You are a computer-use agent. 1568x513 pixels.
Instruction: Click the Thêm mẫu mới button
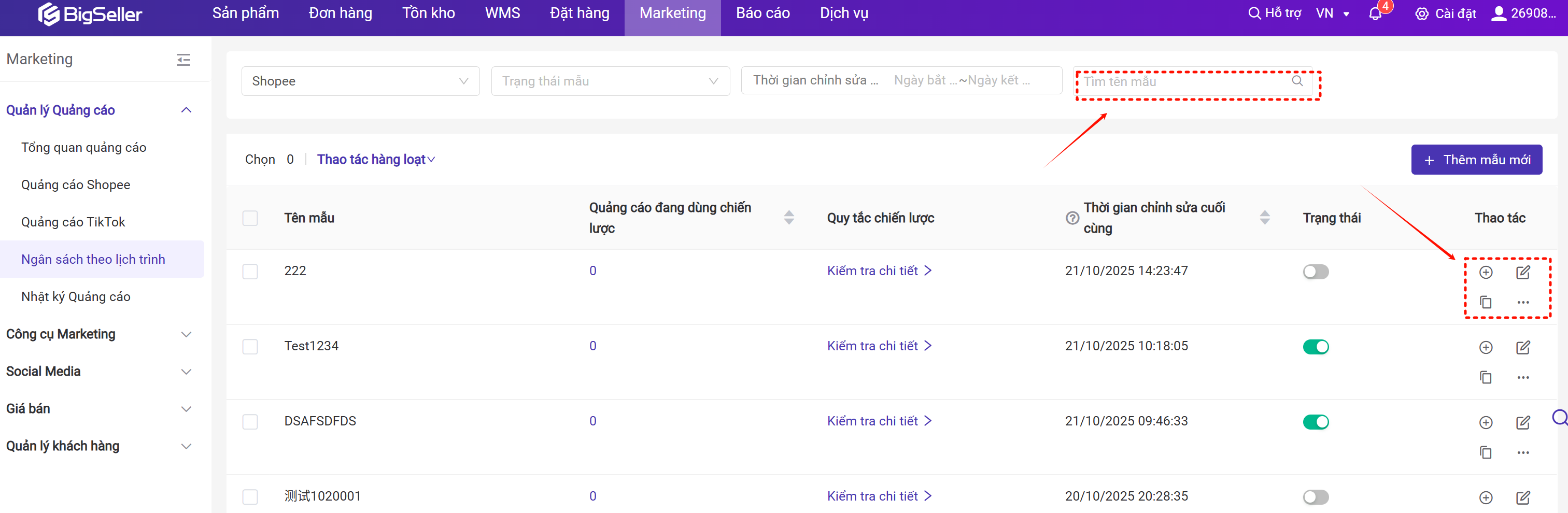pos(1476,160)
